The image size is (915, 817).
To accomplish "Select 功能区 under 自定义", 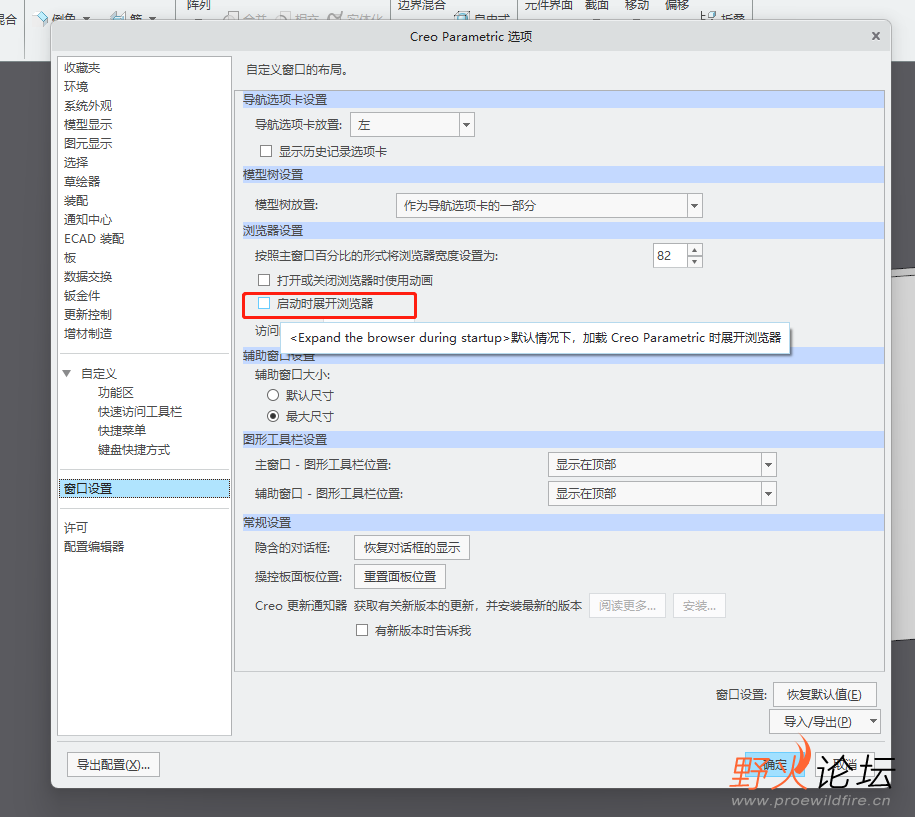I will (116, 392).
